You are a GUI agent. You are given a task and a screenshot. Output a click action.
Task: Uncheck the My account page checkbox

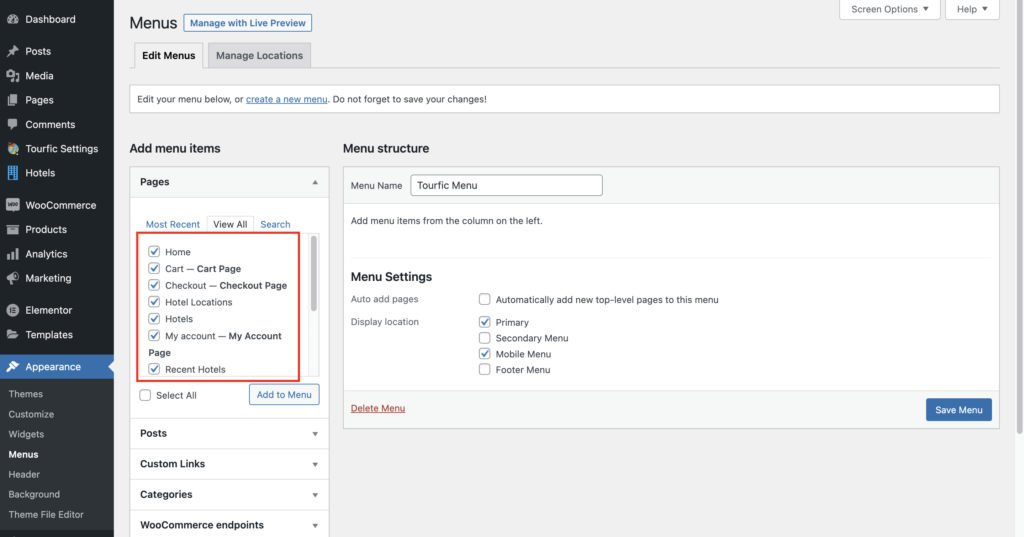pos(154,336)
